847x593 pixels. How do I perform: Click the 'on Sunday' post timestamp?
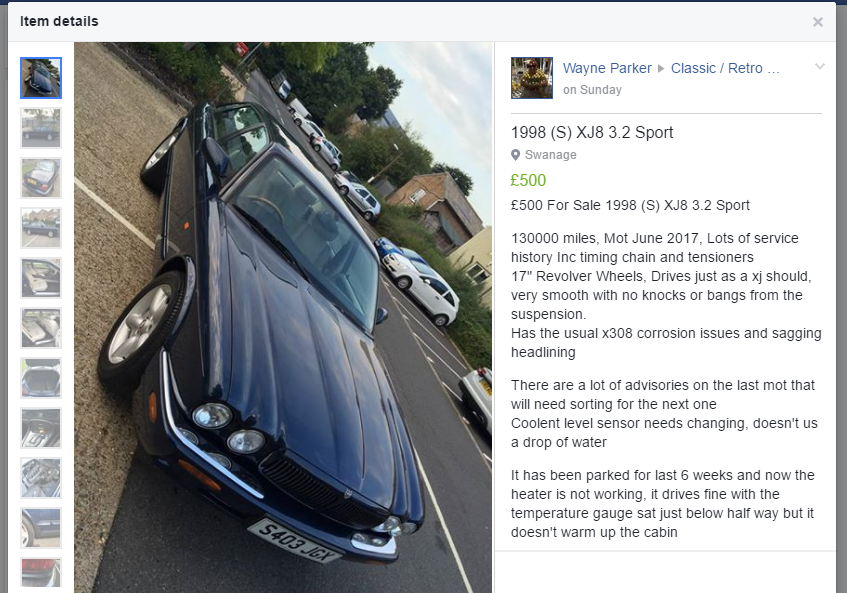click(x=592, y=90)
